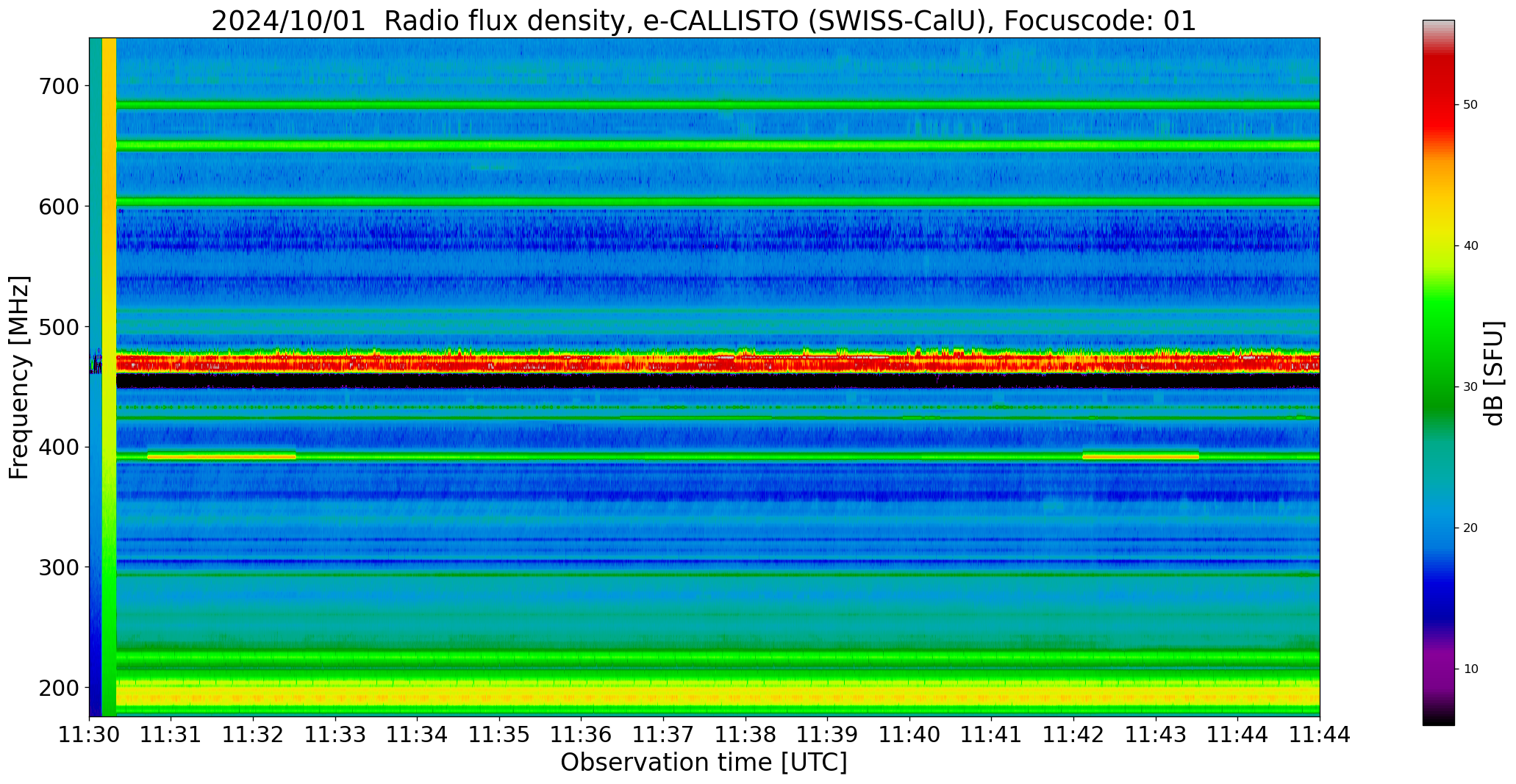
Task: Click the dB [SFU] colorbar label
Action: coord(1494,373)
